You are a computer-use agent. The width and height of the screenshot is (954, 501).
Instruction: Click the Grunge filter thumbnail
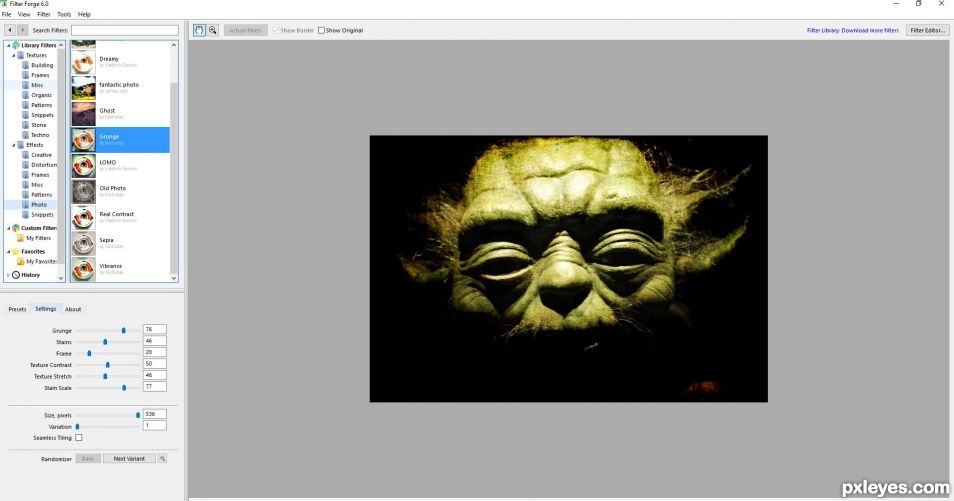pyautogui.click(x=83, y=140)
